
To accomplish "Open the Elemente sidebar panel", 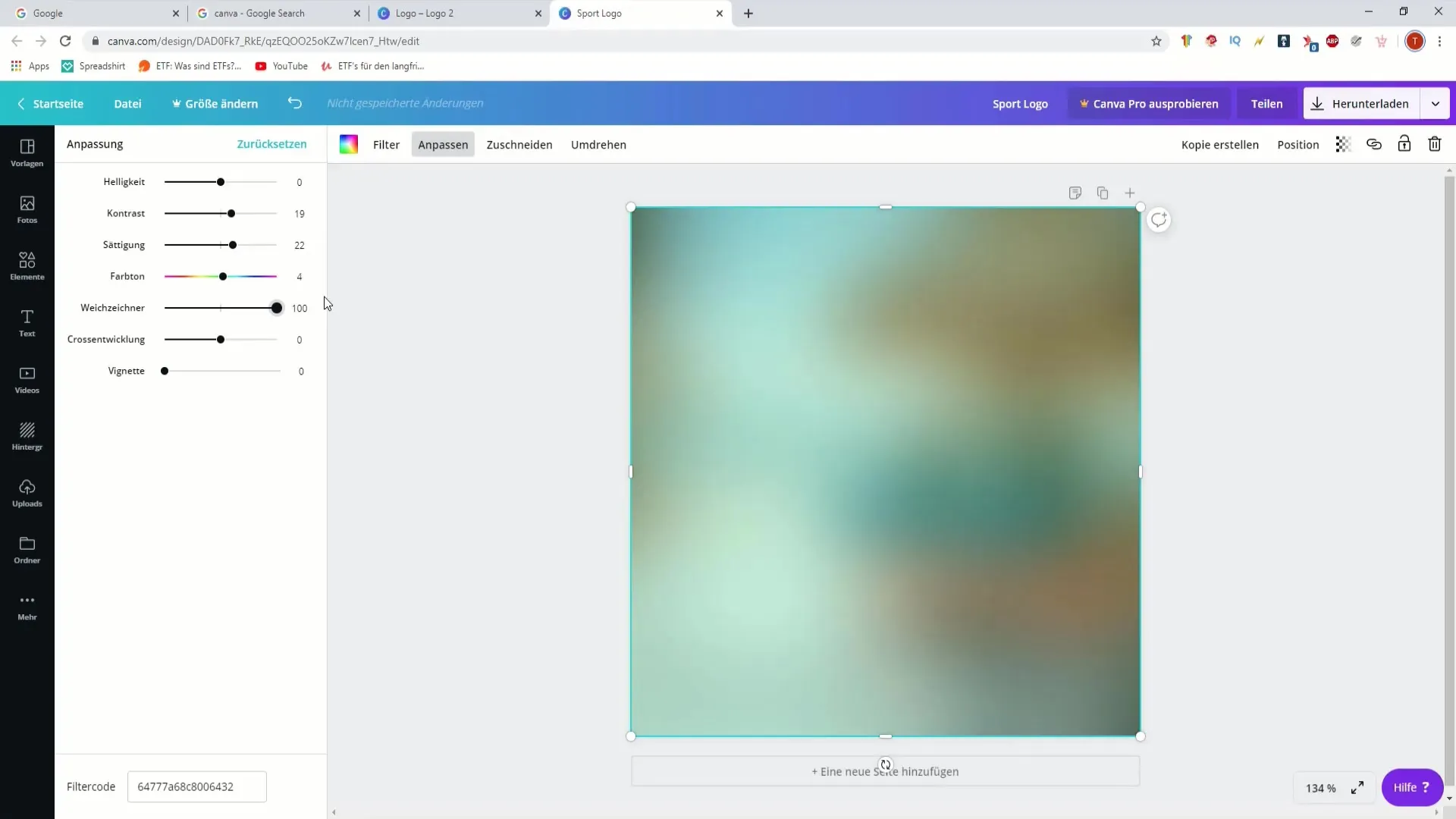I will [27, 266].
